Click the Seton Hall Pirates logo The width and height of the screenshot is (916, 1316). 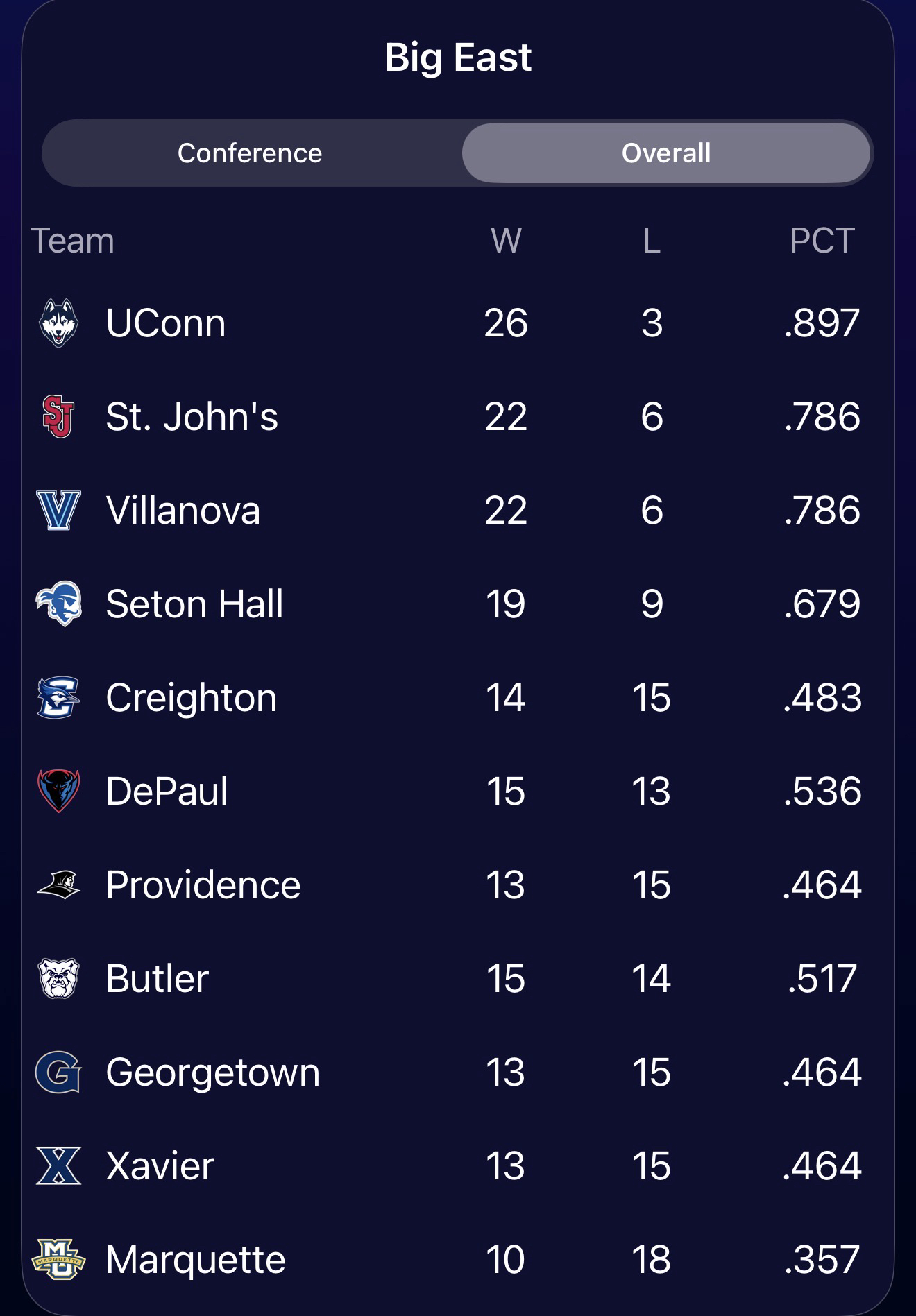pyautogui.click(x=58, y=604)
